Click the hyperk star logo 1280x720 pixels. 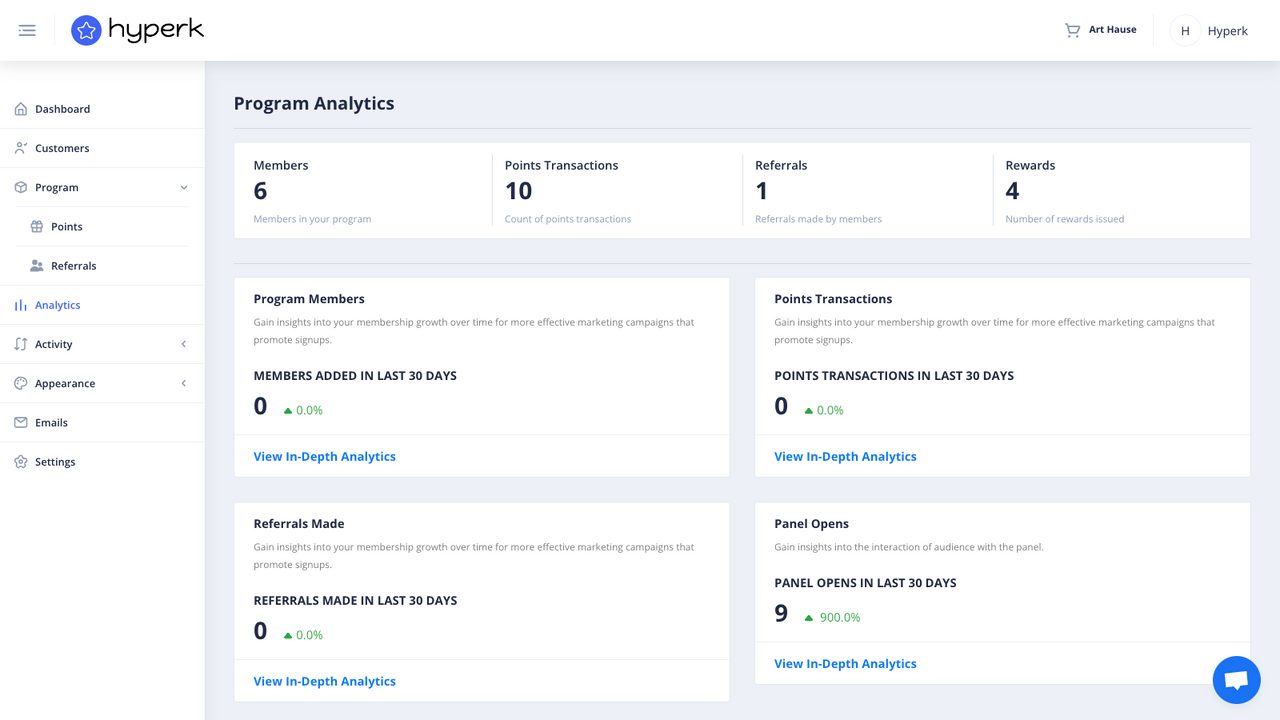click(86, 30)
